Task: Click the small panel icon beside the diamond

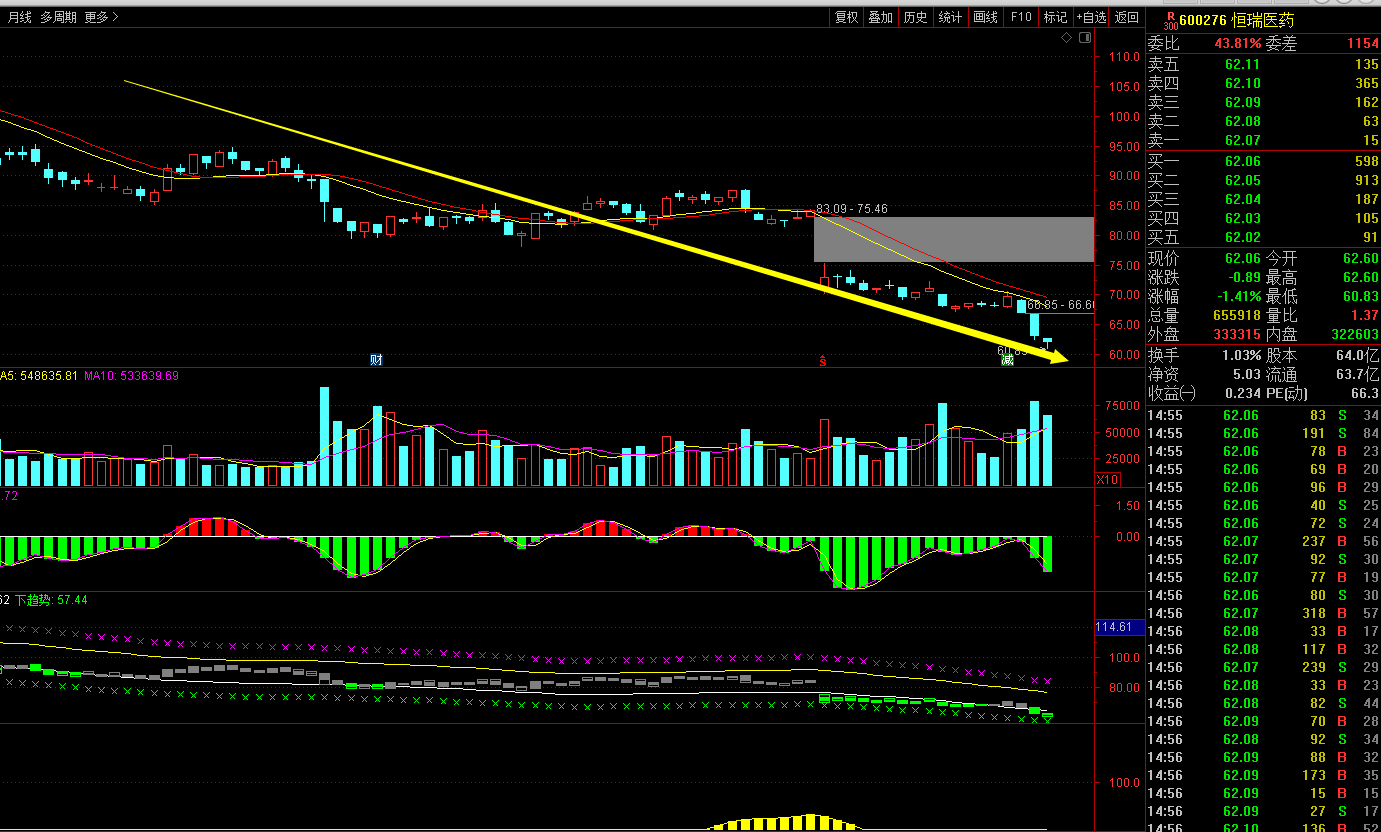Action: [x=1085, y=38]
